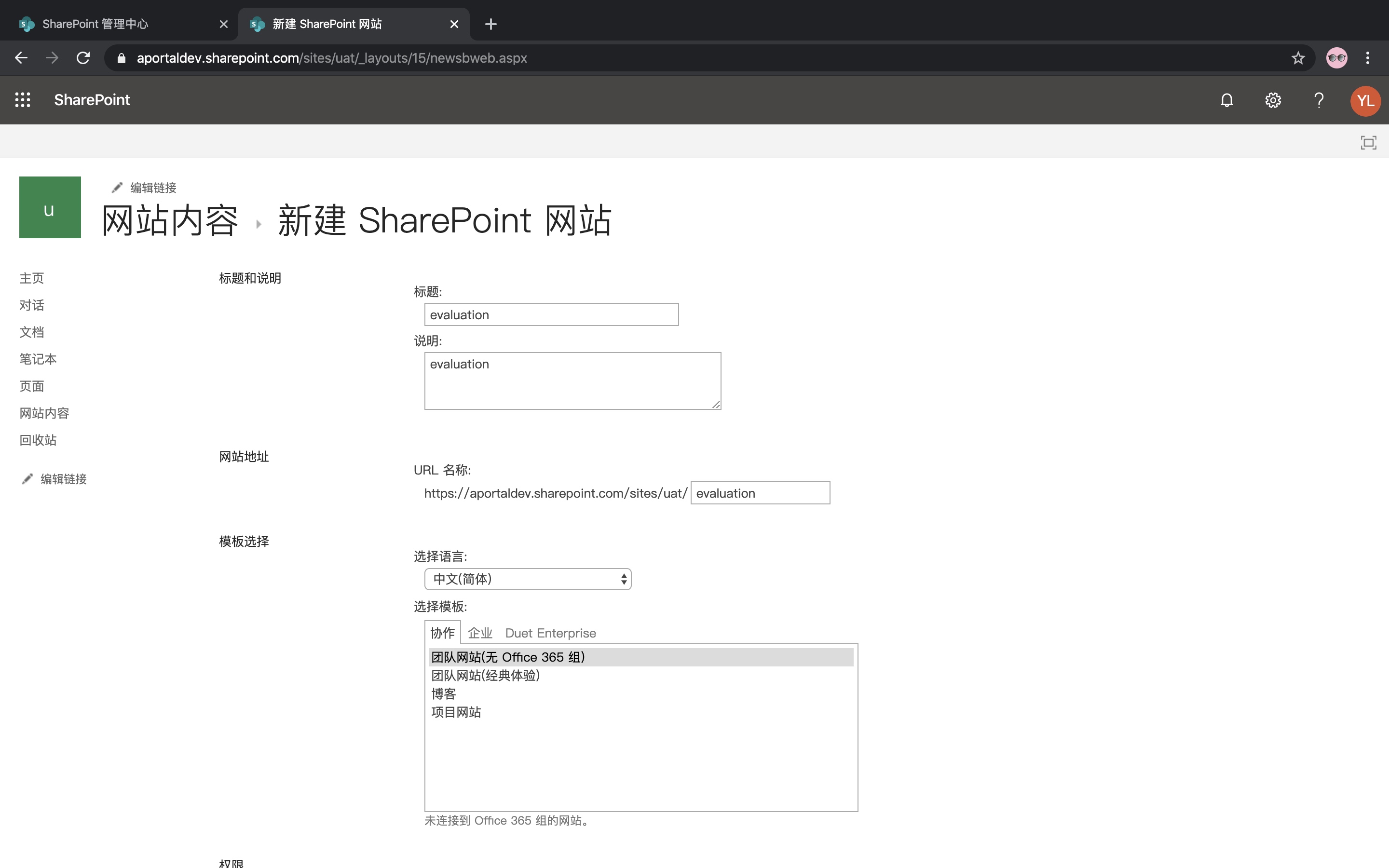The width and height of the screenshot is (1389, 868).
Task: Open 页面 in the left navigation
Action: pyautogui.click(x=31, y=386)
